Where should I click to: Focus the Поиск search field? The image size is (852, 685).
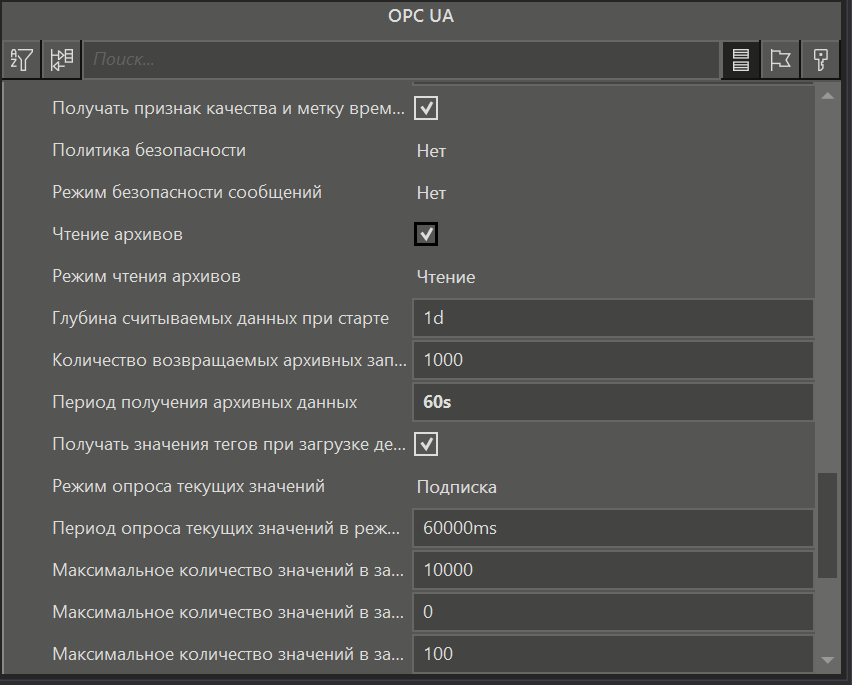pyautogui.click(x=400, y=60)
